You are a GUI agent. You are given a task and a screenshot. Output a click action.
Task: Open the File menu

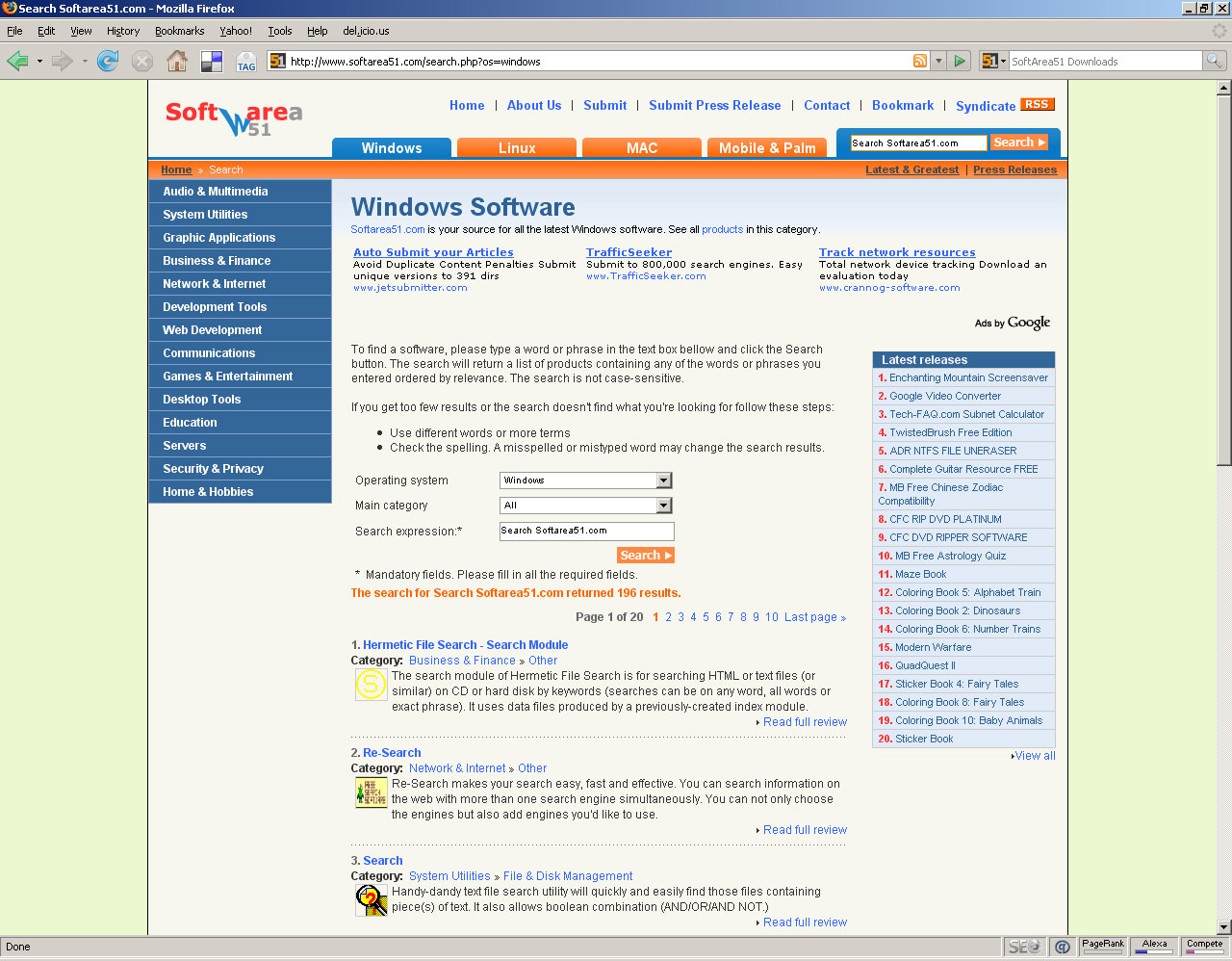click(14, 31)
